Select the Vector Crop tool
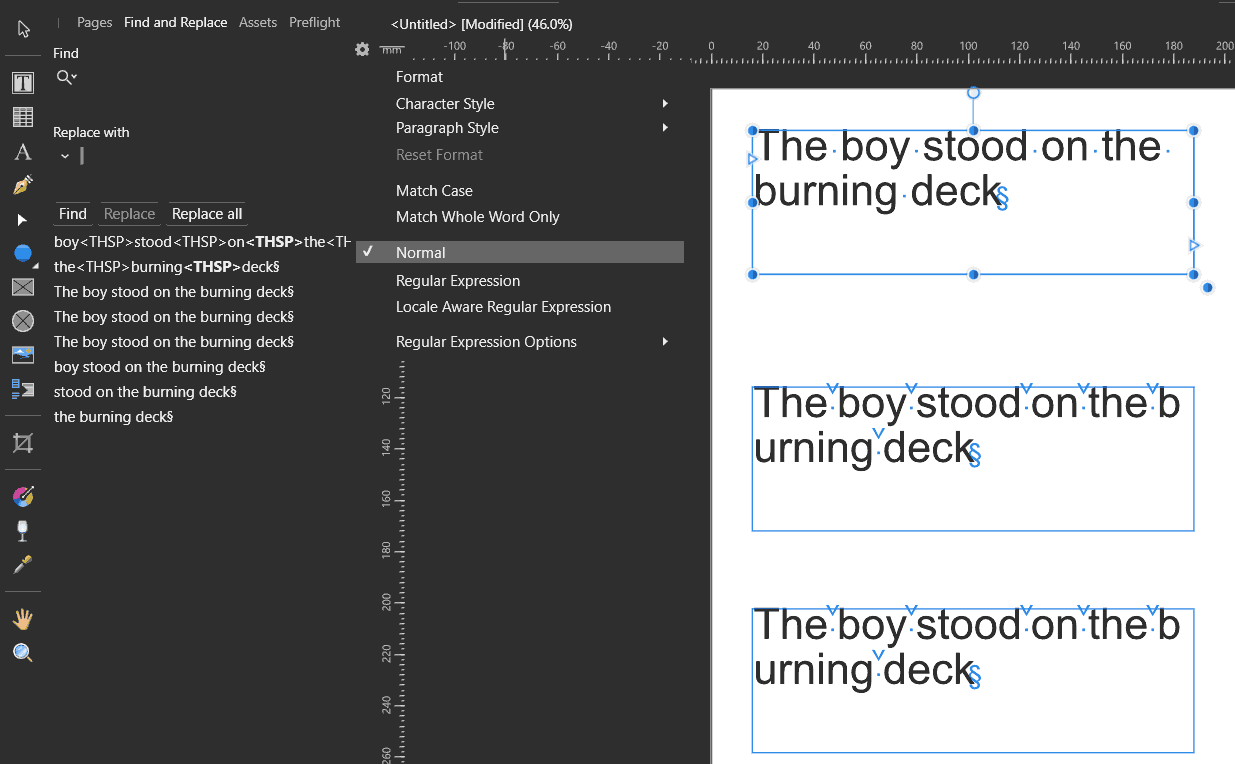Image resolution: width=1235 pixels, height=764 pixels. (x=23, y=443)
